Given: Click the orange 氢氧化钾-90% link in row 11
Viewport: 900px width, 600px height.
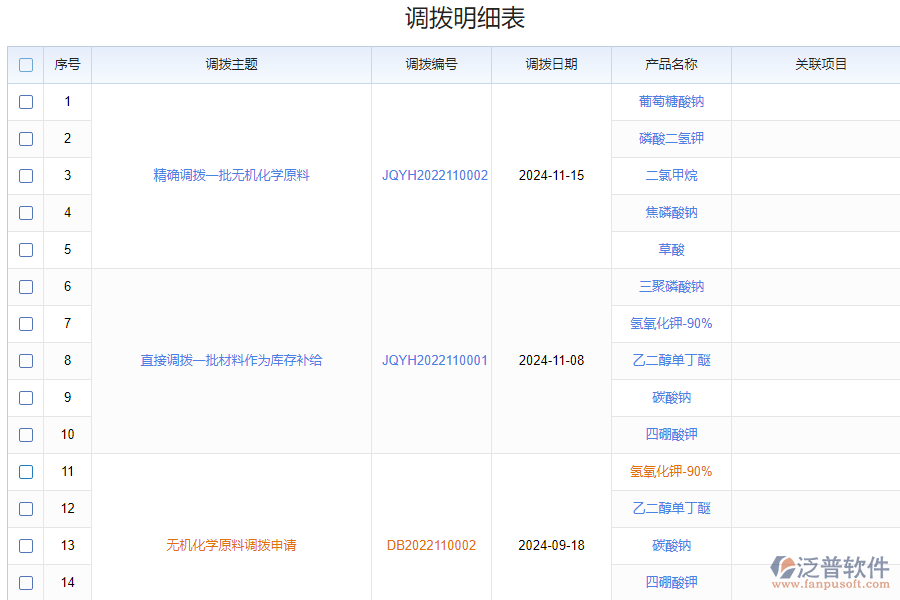Looking at the screenshot, I should (x=670, y=471).
